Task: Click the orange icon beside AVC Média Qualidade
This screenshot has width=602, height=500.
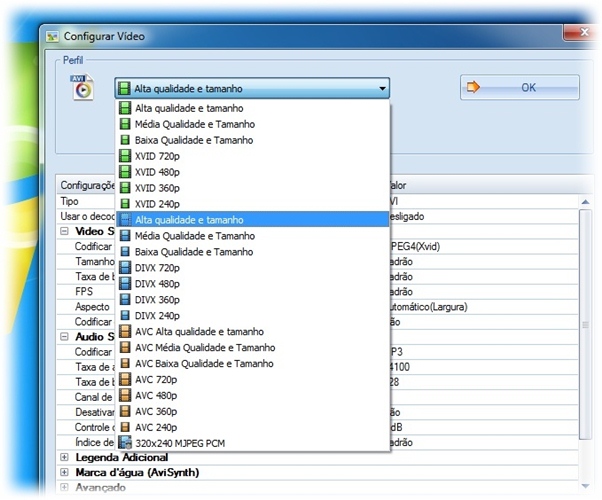Action: click(x=125, y=348)
